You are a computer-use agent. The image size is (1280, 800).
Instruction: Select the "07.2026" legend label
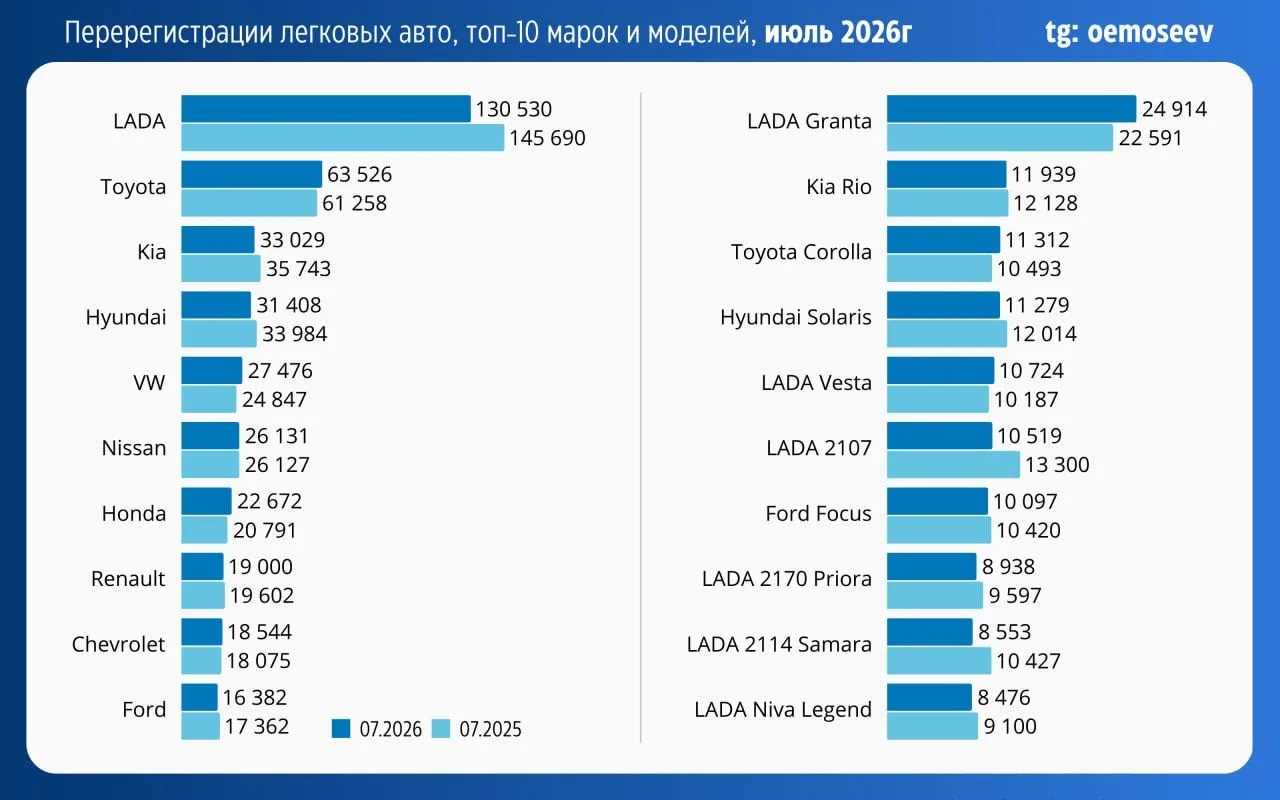391,730
